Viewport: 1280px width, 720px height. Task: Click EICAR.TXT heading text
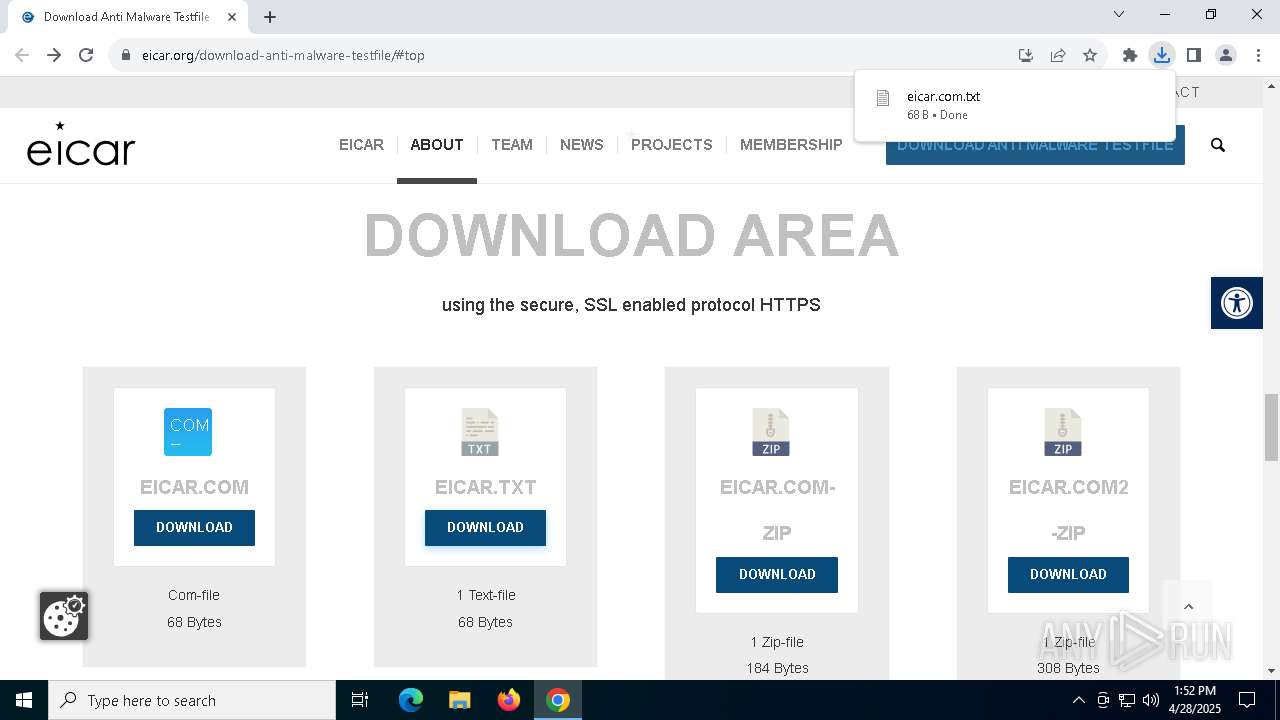click(x=485, y=488)
